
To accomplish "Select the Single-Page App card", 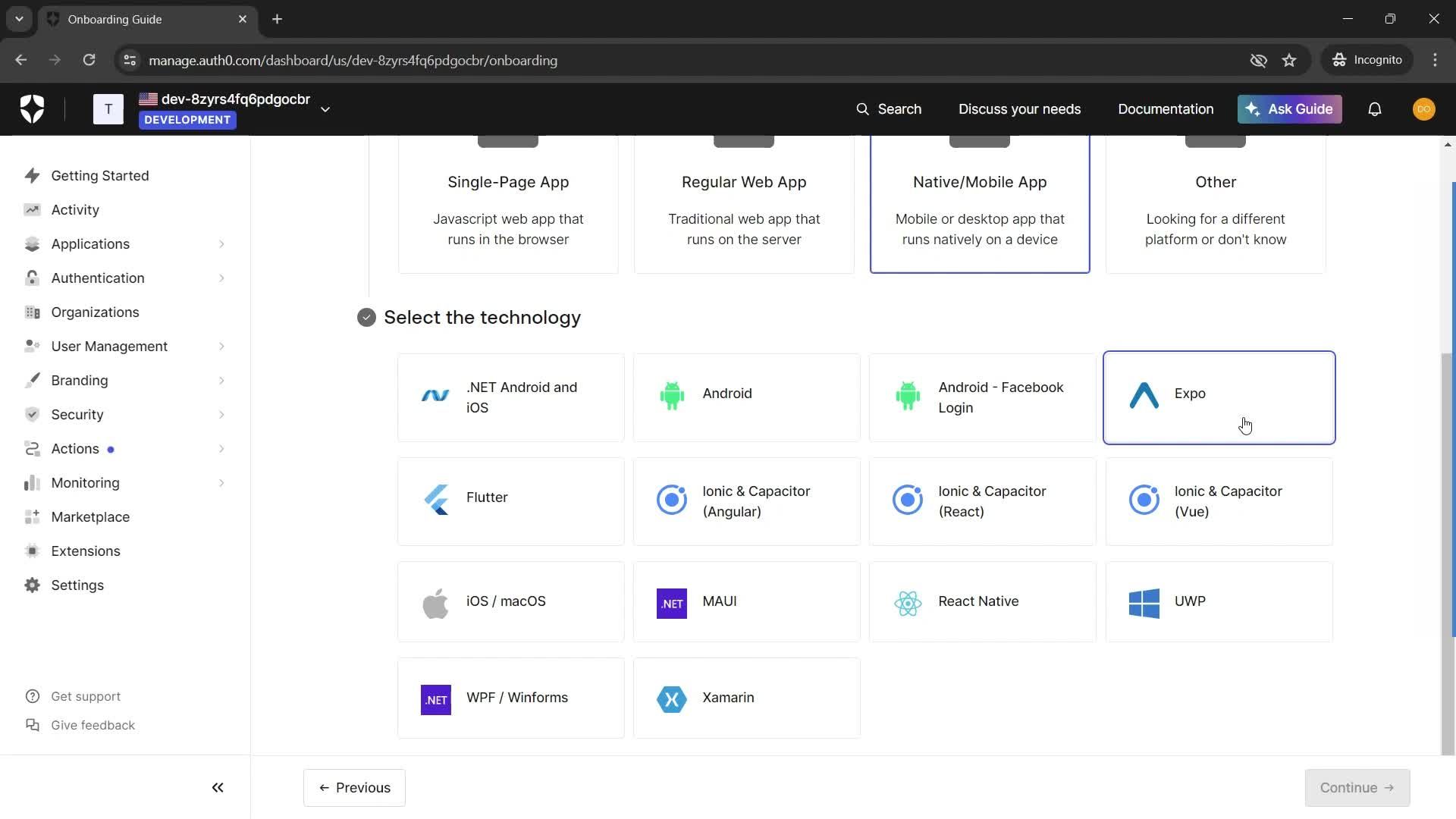I will 508,205.
